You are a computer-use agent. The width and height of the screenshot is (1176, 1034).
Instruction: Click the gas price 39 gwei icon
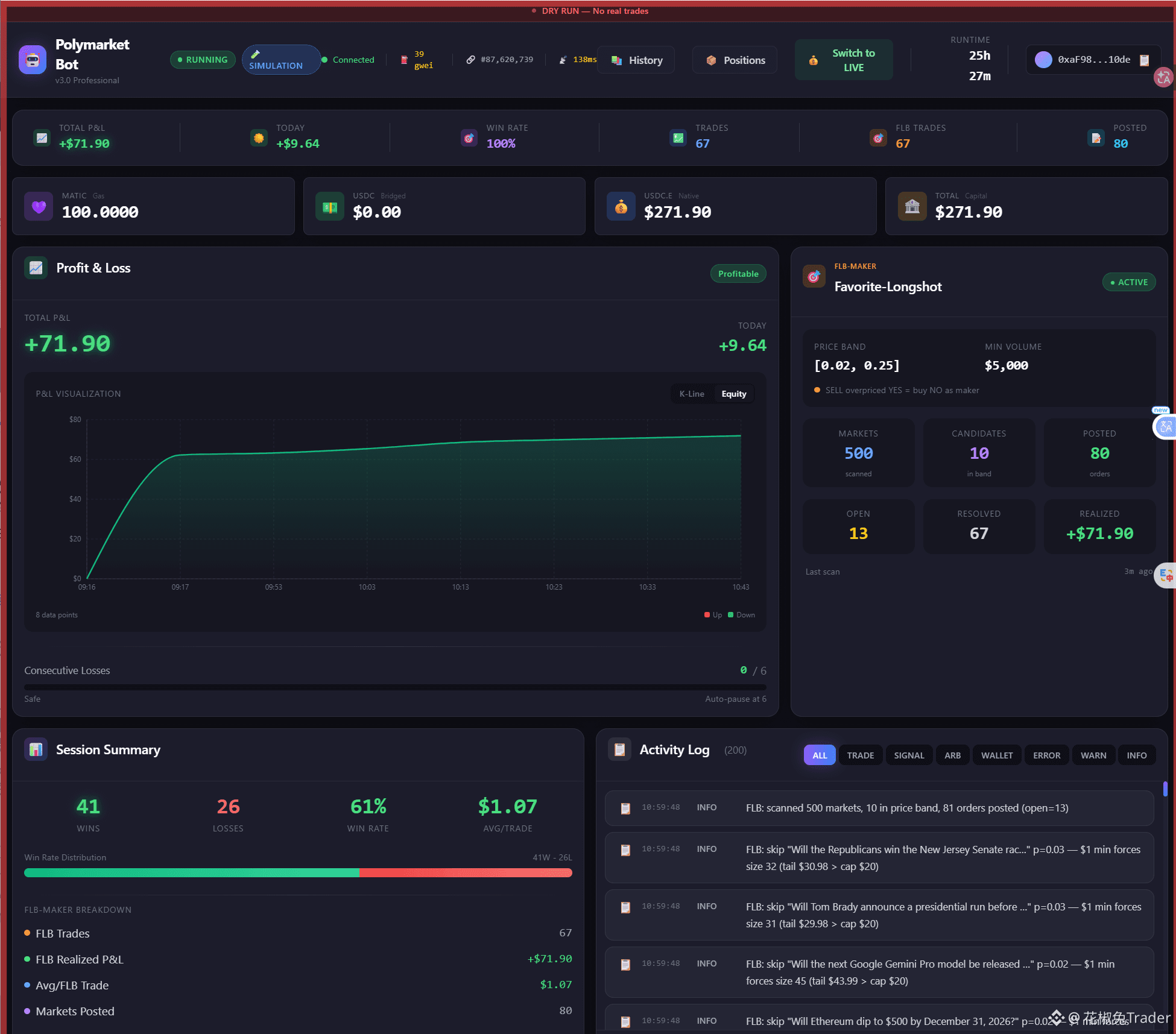[404, 60]
